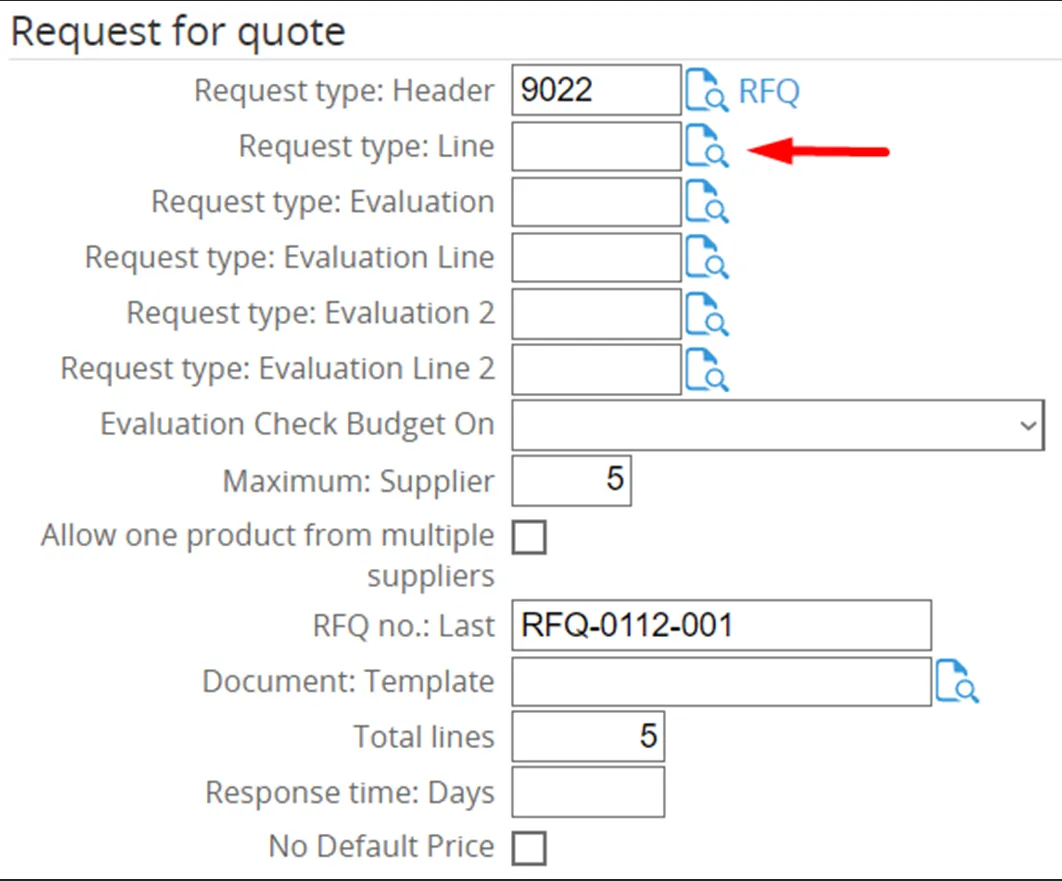Expand Evaluation Check Budget On dropdown
The height and width of the screenshot is (881, 1062).
point(777,425)
